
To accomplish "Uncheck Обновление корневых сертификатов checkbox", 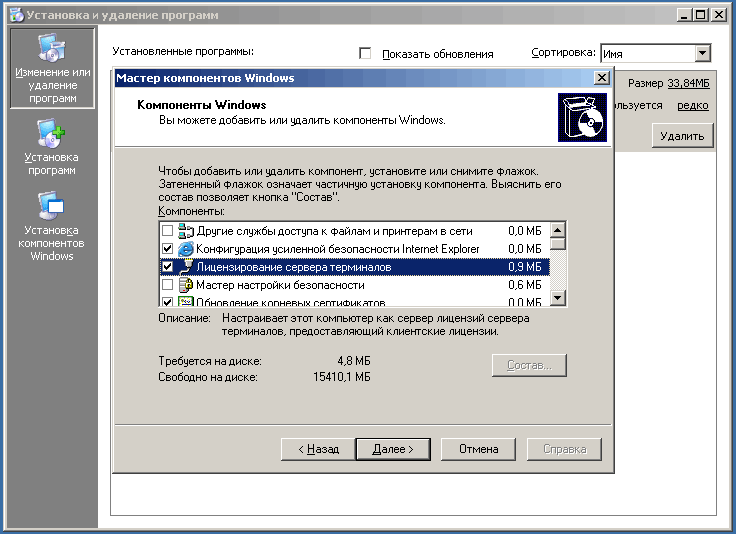I will pos(168,301).
